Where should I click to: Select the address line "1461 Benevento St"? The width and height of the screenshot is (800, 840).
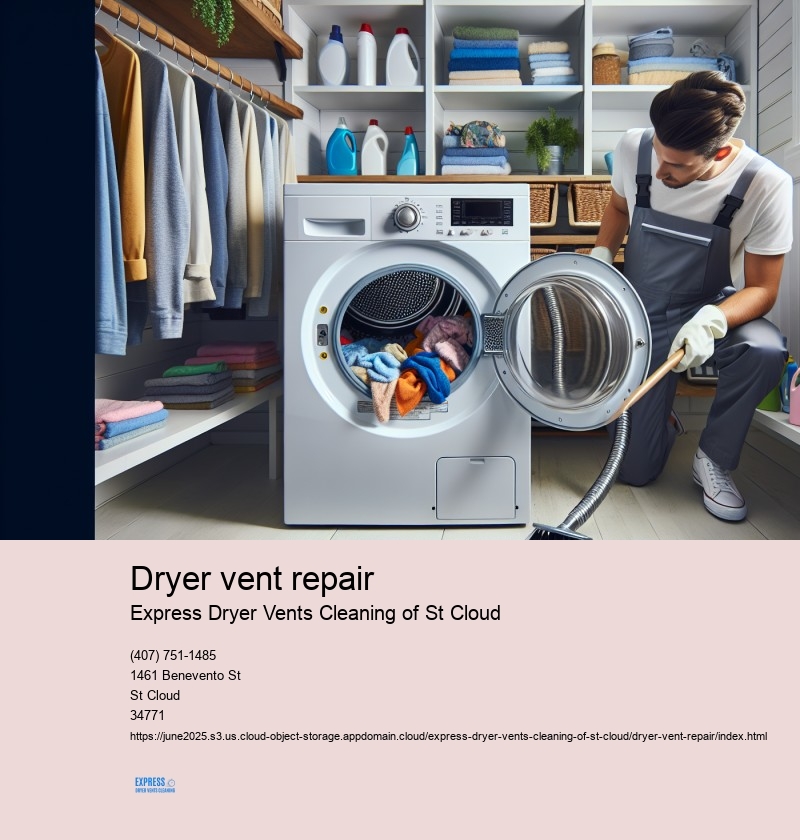(185, 675)
